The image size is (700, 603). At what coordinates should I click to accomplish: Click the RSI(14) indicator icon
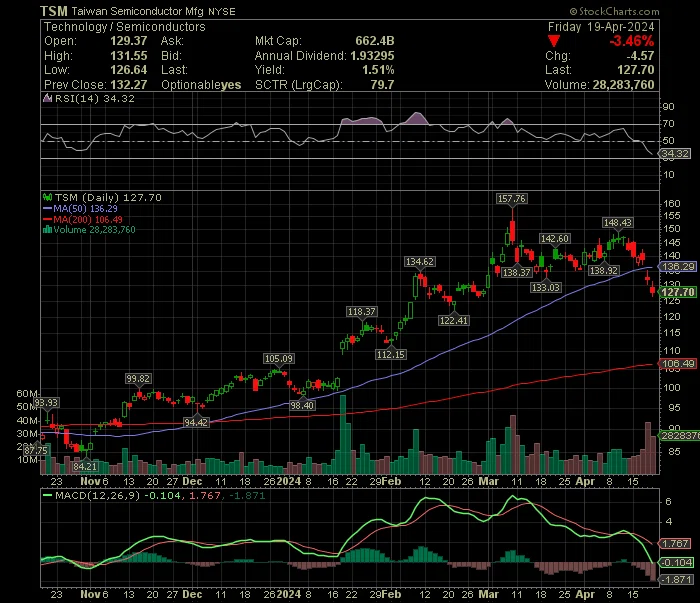click(x=47, y=98)
